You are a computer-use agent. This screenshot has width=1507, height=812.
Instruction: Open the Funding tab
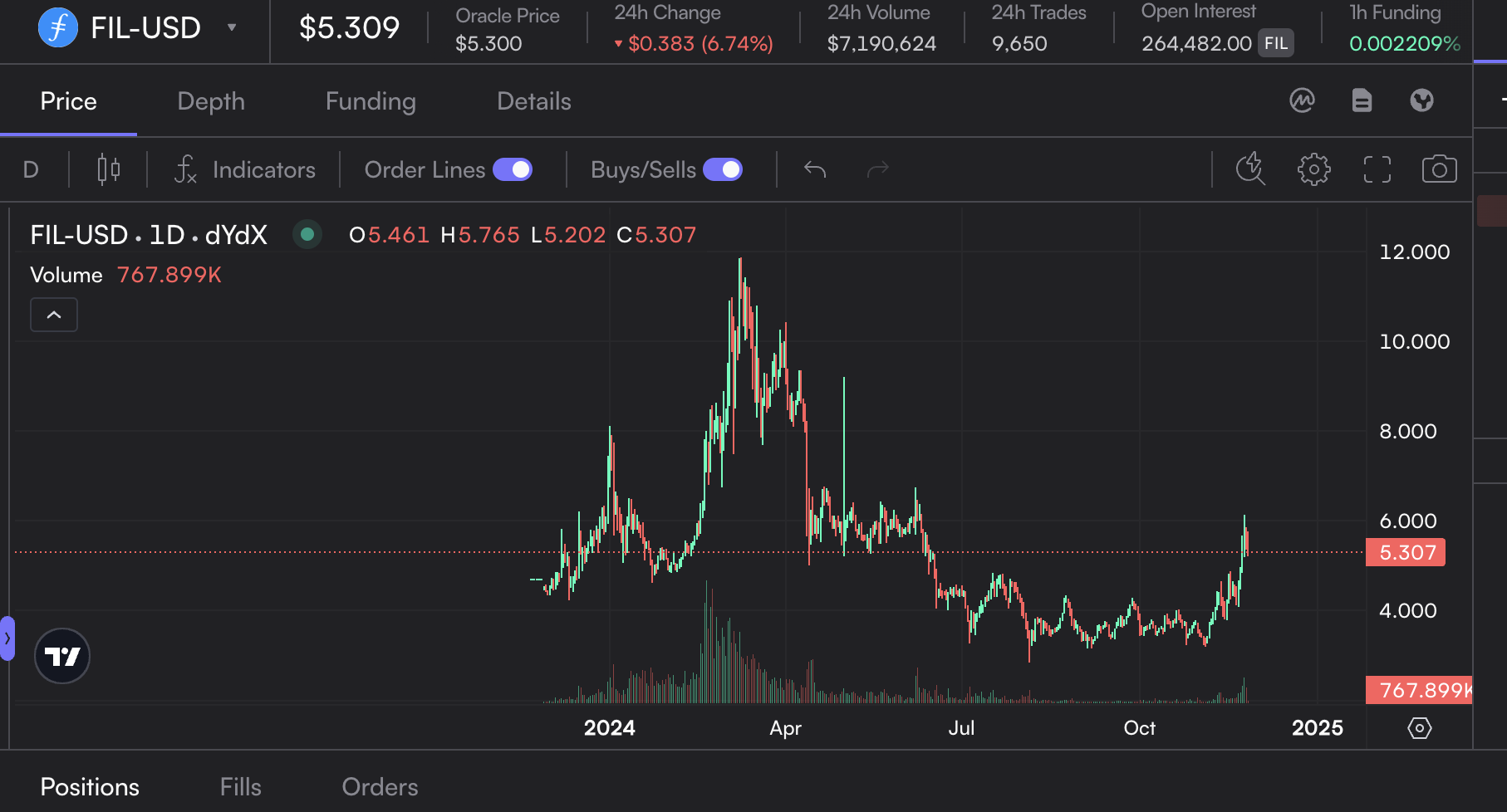371,101
